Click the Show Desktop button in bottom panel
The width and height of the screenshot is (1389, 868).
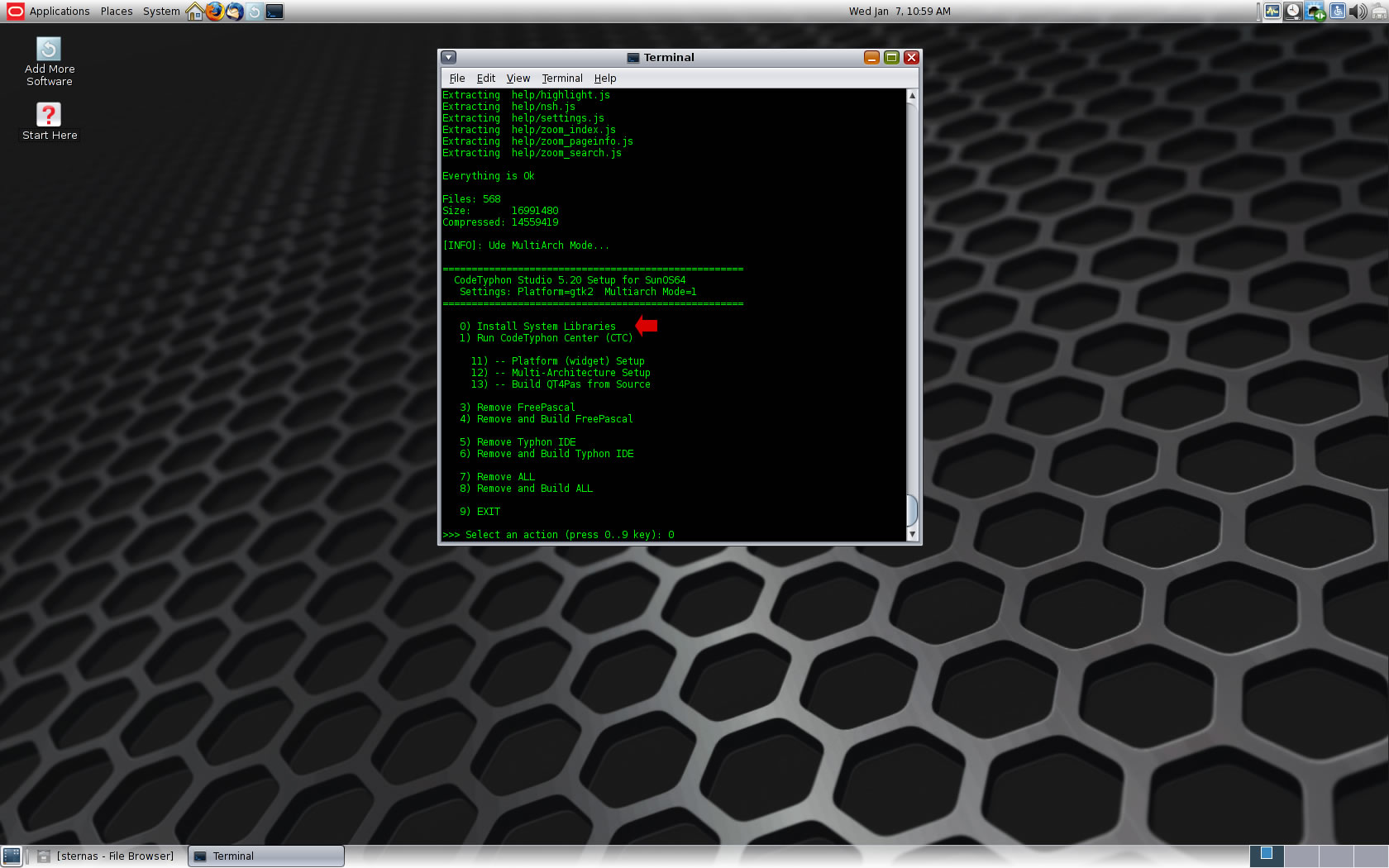click(x=12, y=856)
